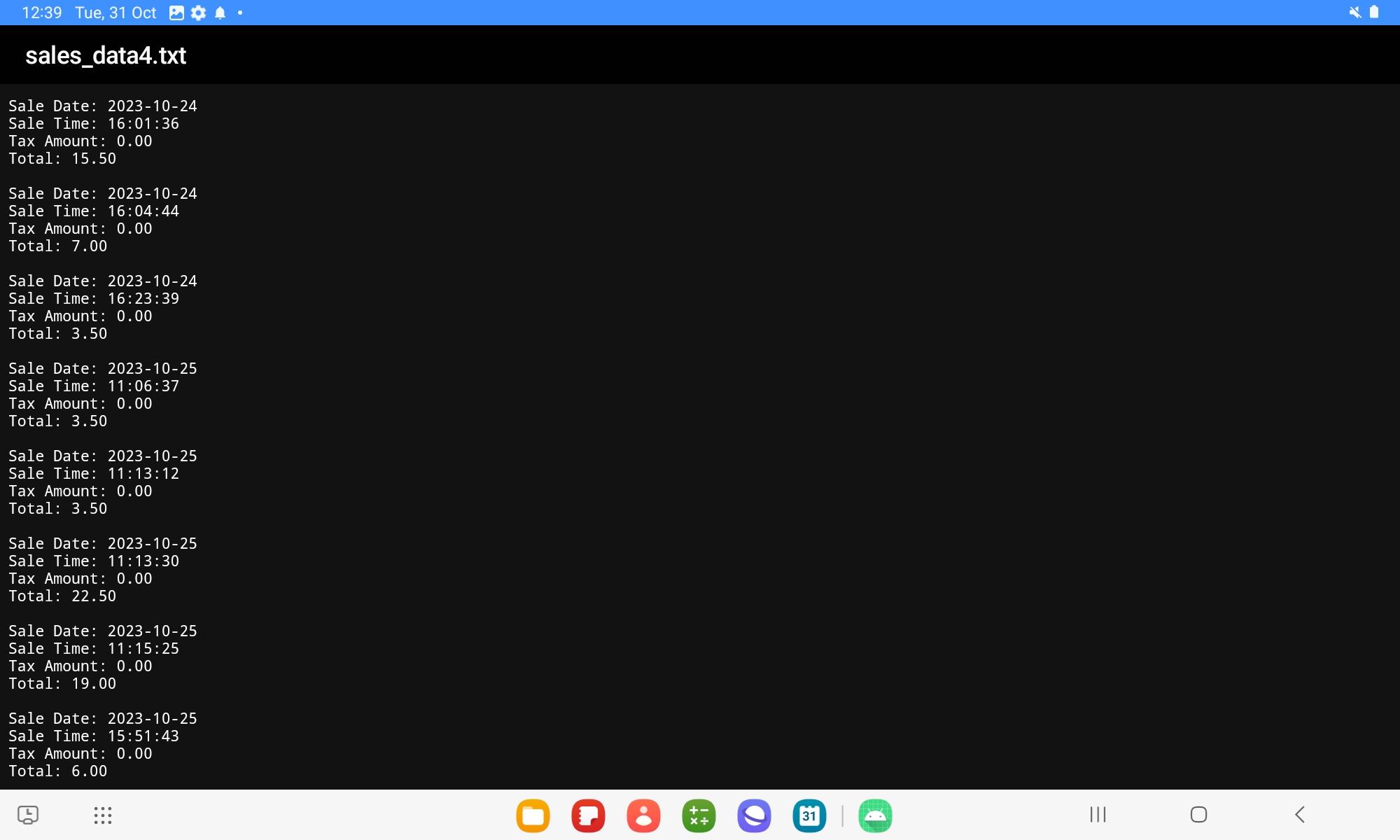Open the Calendar app showing 31
This screenshot has height=840, width=1400.
tap(809, 815)
